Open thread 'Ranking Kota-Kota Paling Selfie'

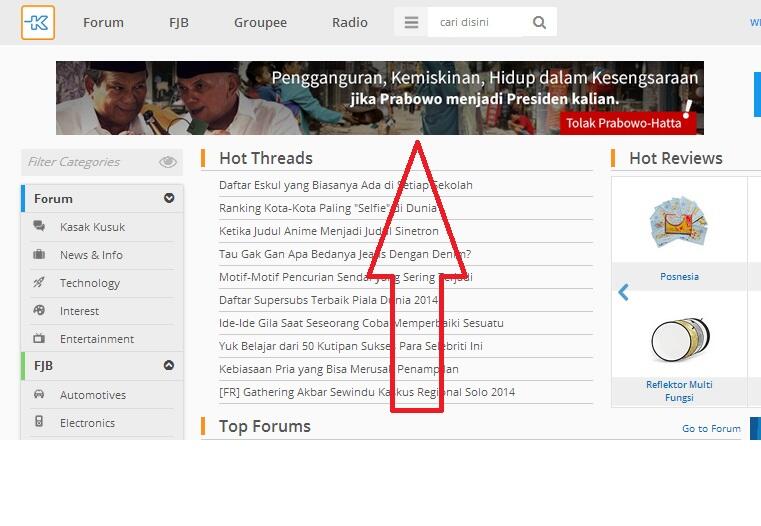[328, 208]
